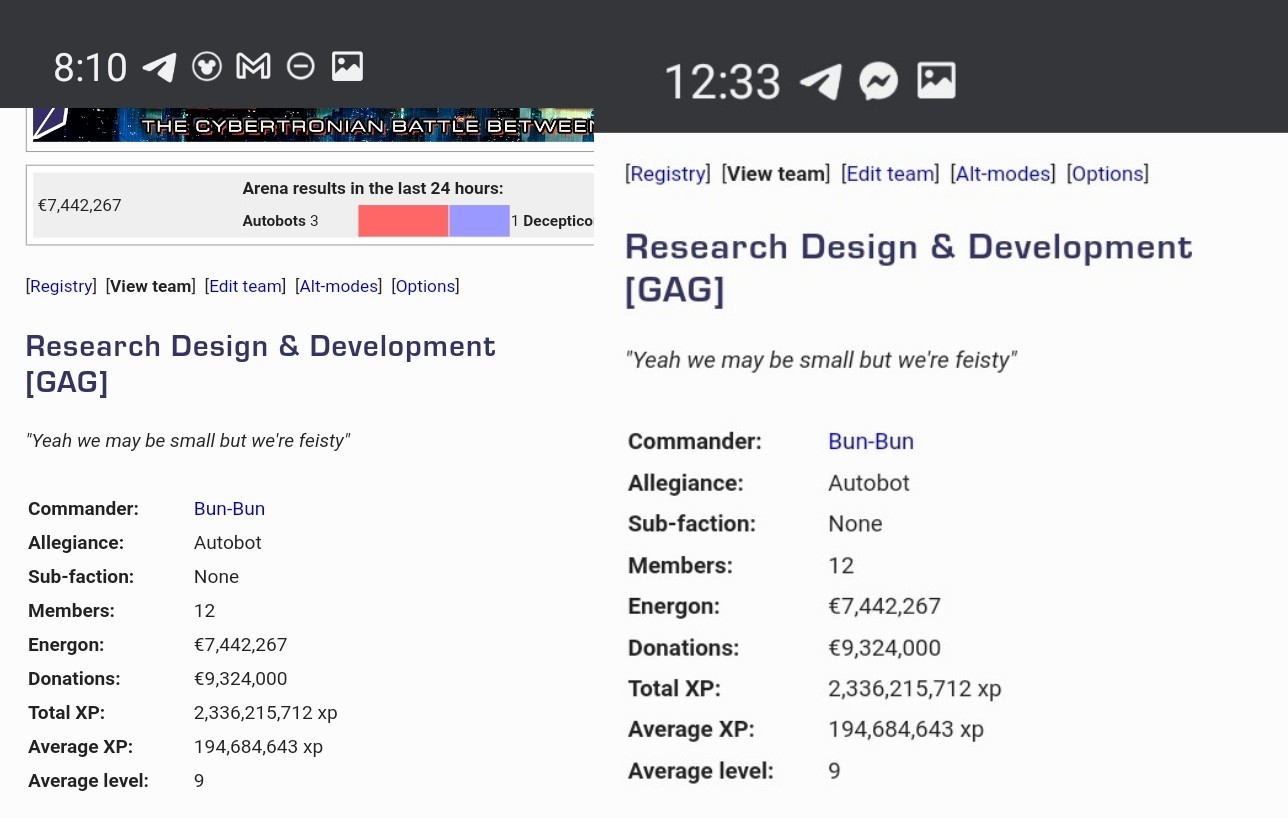Tap the image notification icon beside 8:10
This screenshot has height=818, width=1288.
click(347, 67)
